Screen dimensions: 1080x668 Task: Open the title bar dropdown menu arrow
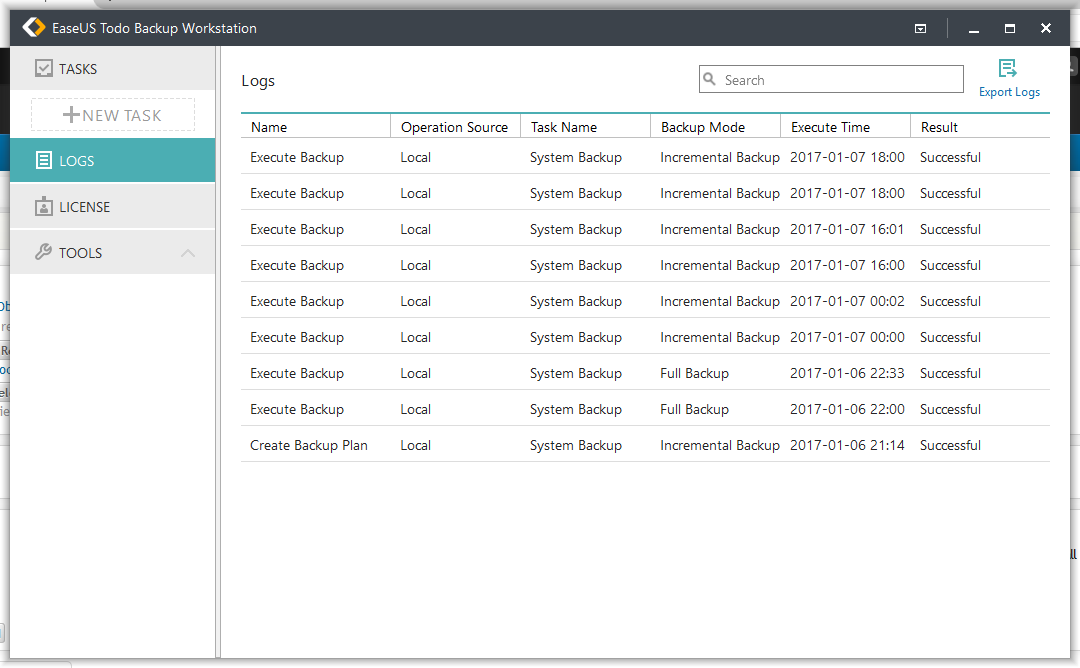click(x=920, y=29)
